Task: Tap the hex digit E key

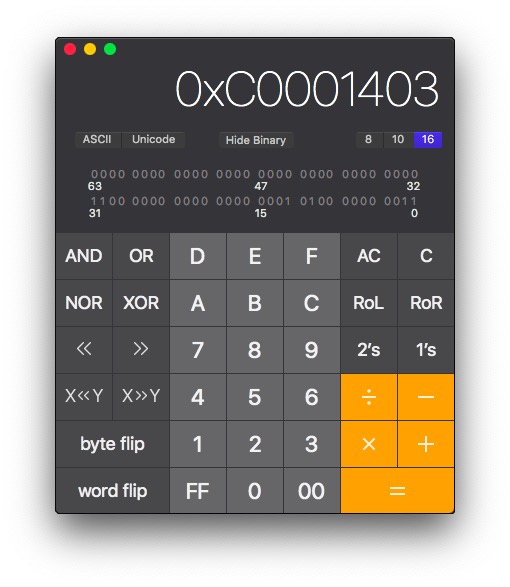Action: tap(255, 256)
